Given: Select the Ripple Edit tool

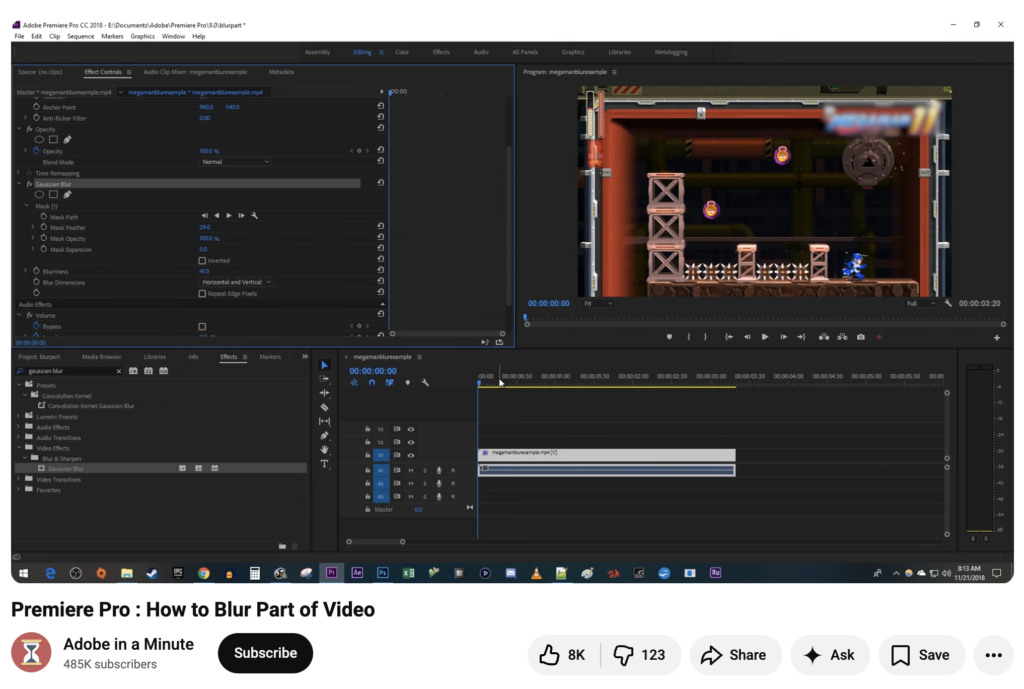Looking at the screenshot, I should [x=325, y=393].
